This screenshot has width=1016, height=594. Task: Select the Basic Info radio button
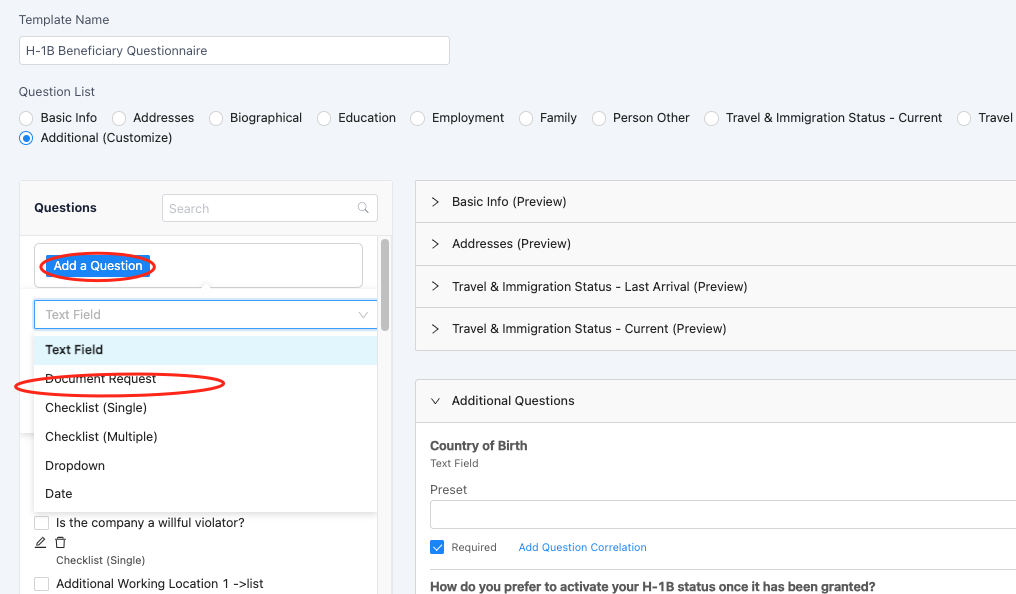[26, 118]
